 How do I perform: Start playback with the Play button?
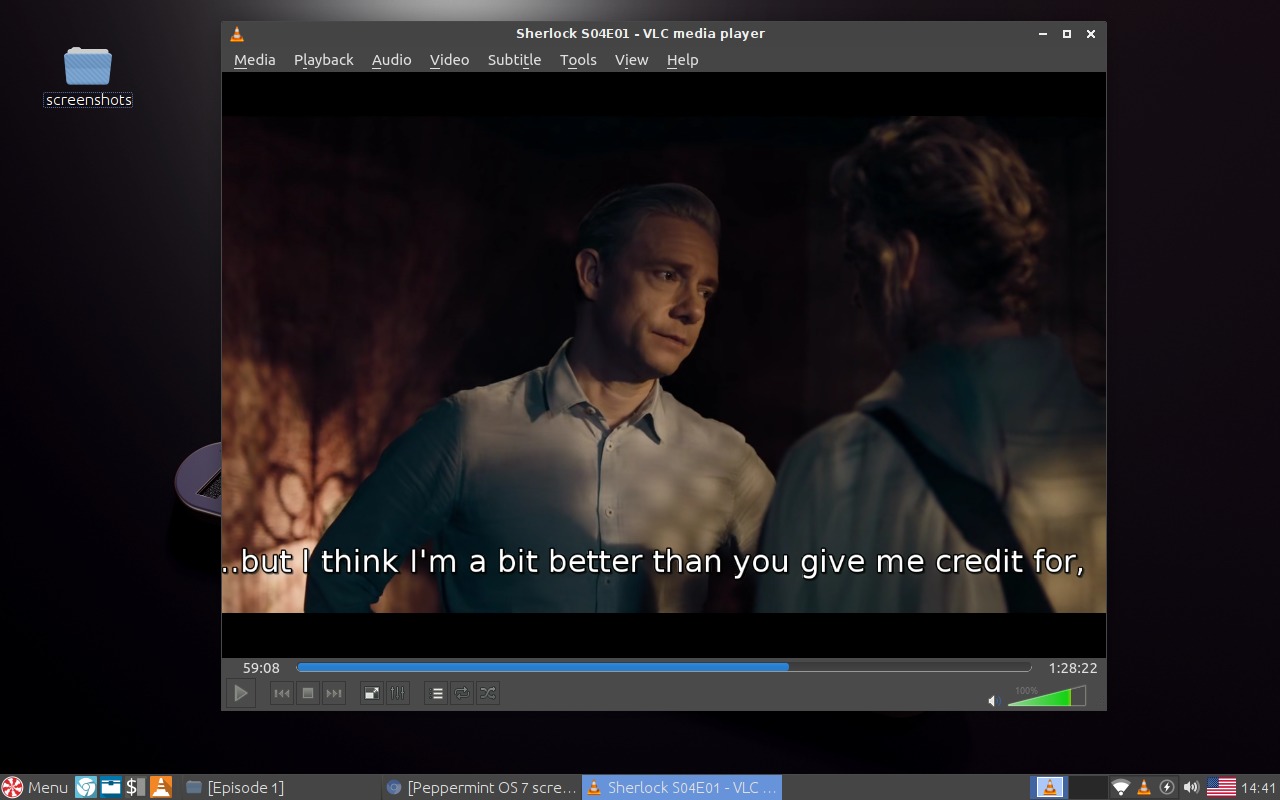(x=240, y=693)
